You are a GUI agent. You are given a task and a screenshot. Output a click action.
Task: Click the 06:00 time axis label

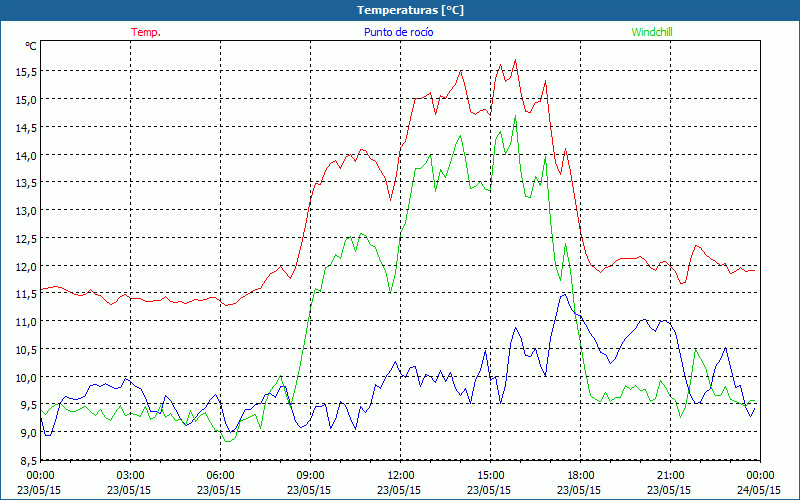click(x=220, y=476)
